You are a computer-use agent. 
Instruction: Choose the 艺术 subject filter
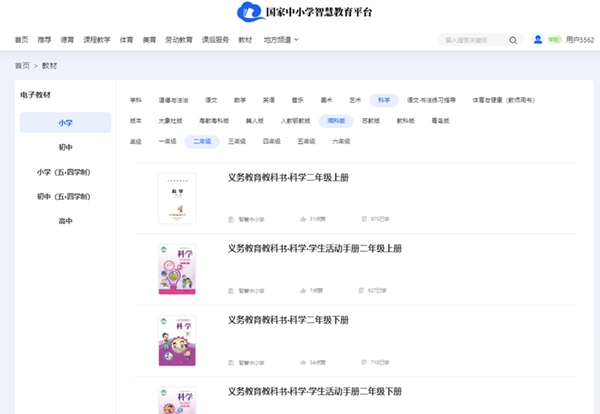click(x=355, y=100)
